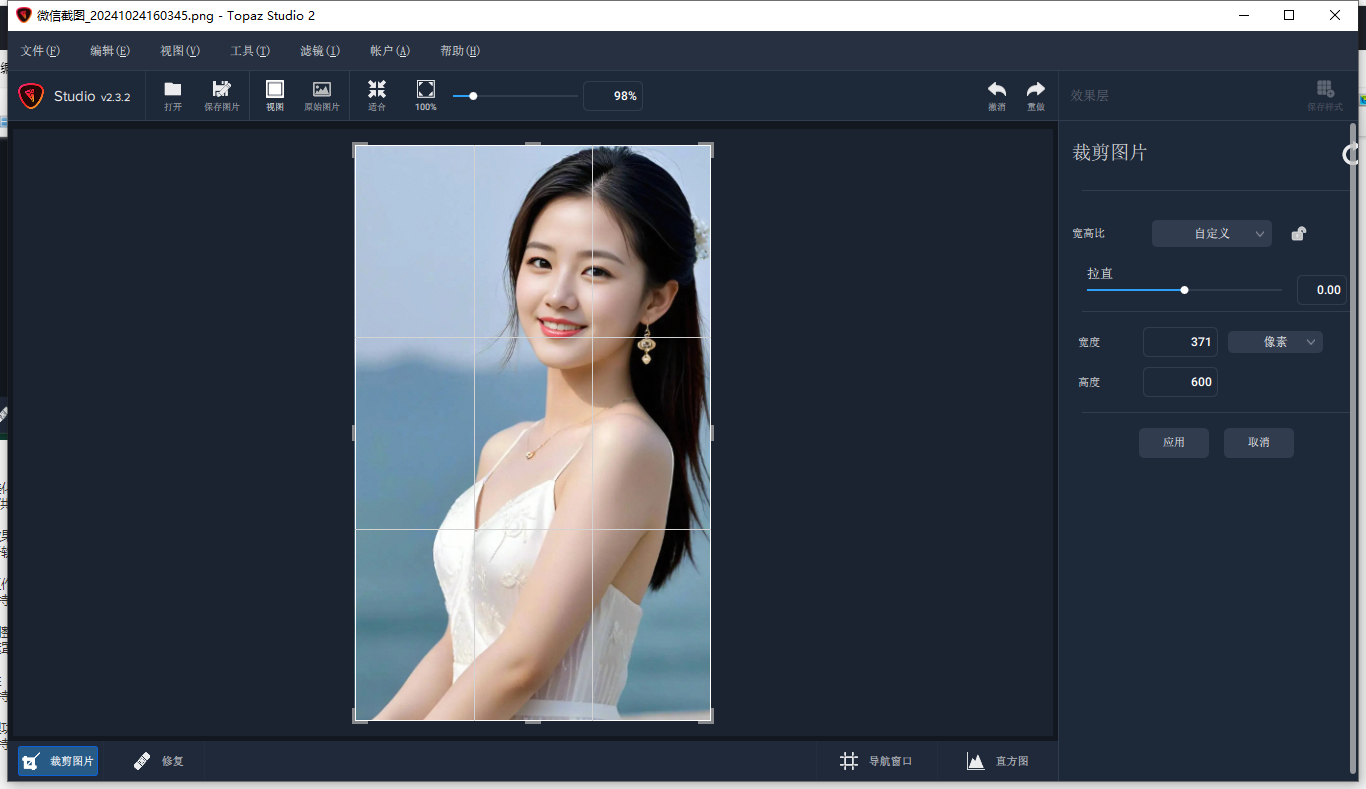
Task: Open the 直方图 histogram panel
Action: coord(997,761)
